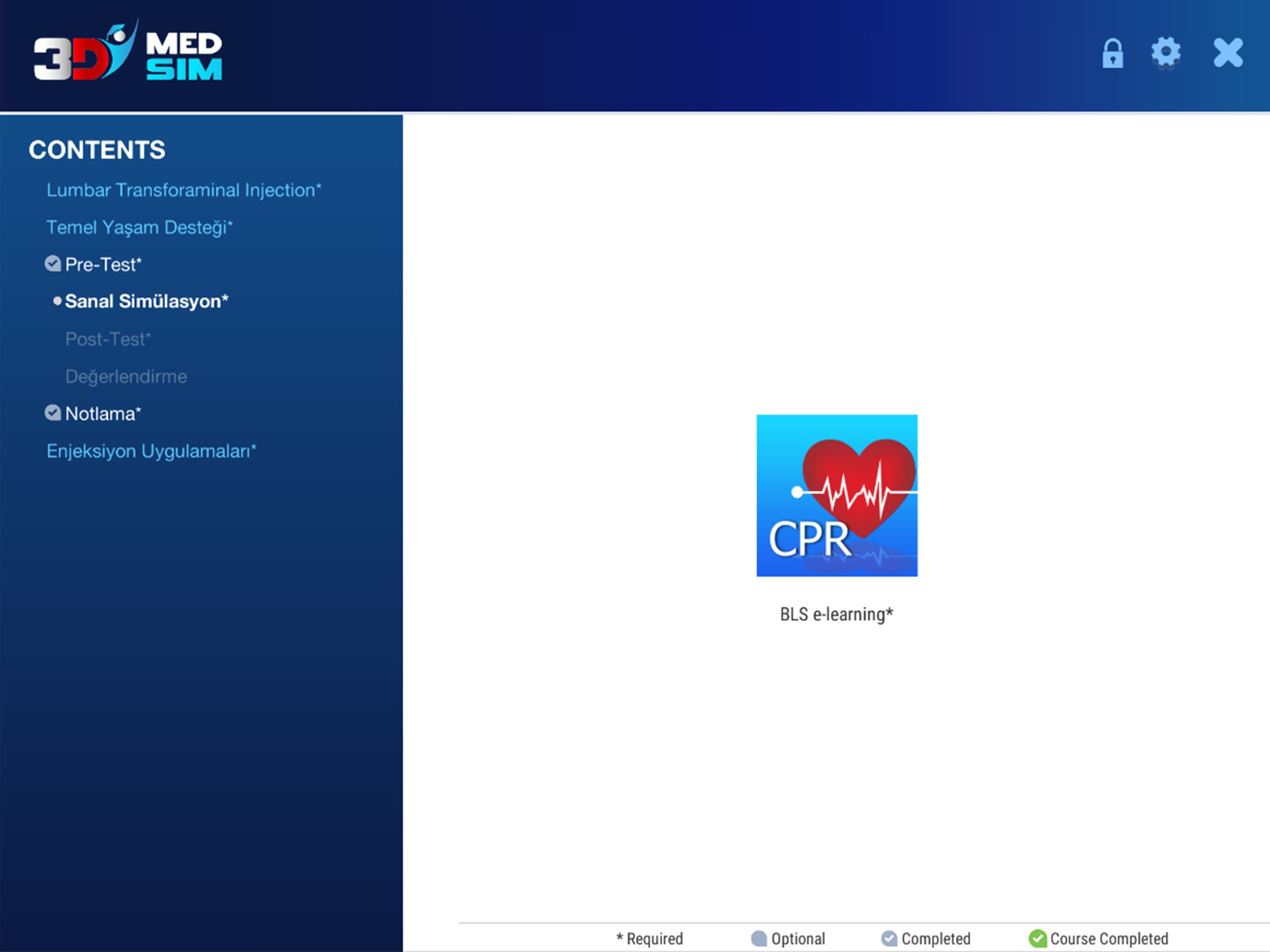Open the Post-Test item
The image size is (1270, 952).
pyautogui.click(x=108, y=339)
